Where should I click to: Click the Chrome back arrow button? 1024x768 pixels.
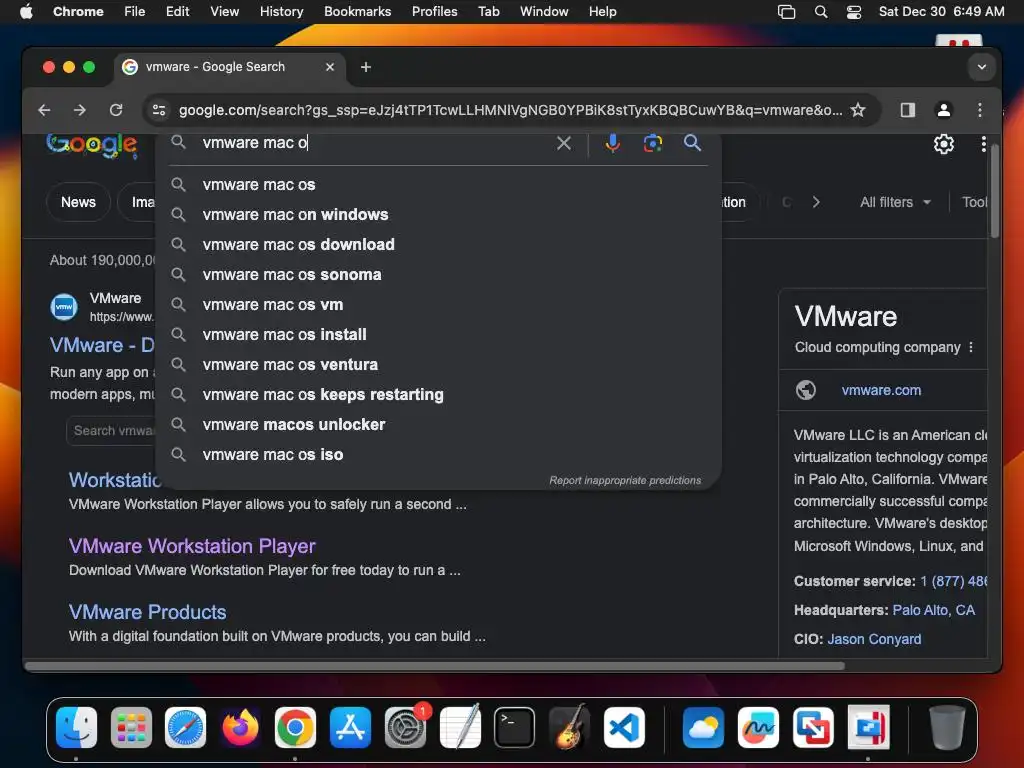44,110
